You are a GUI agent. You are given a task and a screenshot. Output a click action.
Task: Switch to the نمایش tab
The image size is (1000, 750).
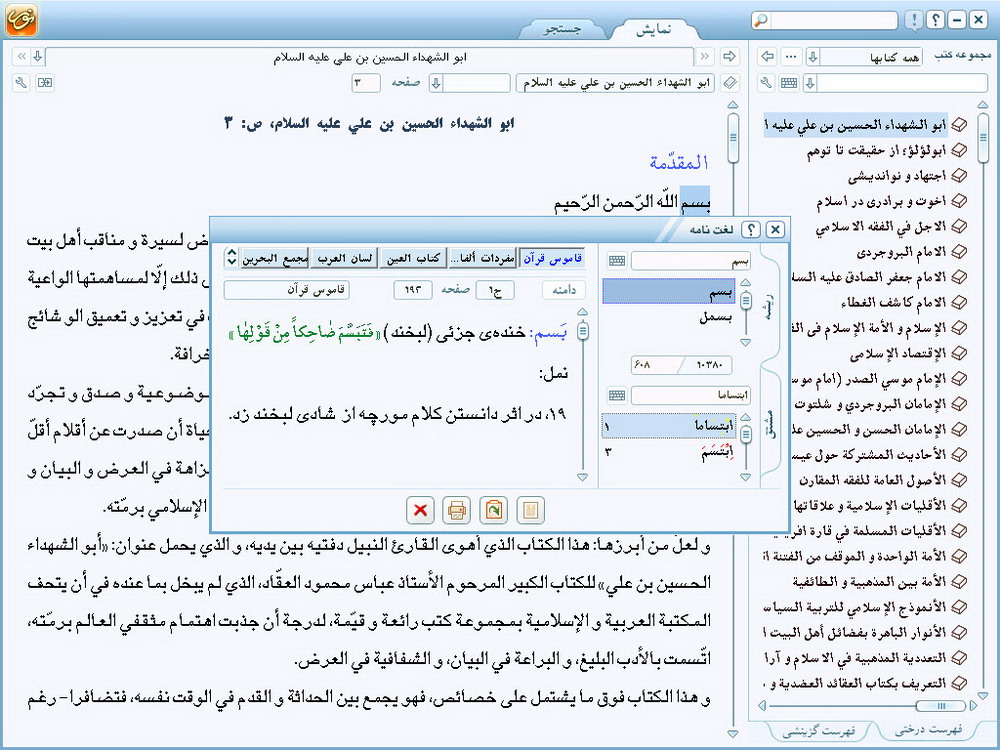tap(654, 29)
